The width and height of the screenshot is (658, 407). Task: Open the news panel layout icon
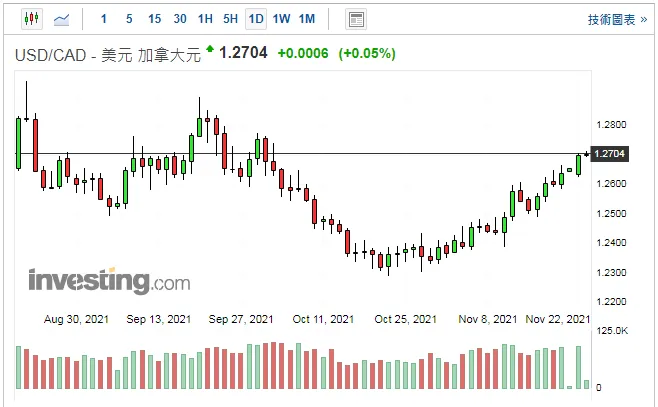[x=356, y=19]
